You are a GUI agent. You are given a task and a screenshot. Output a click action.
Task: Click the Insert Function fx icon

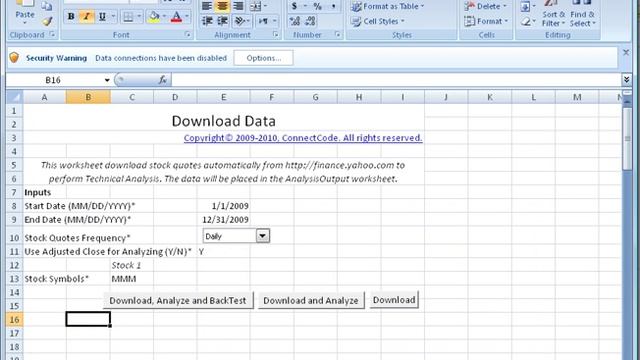pyautogui.click(x=162, y=80)
